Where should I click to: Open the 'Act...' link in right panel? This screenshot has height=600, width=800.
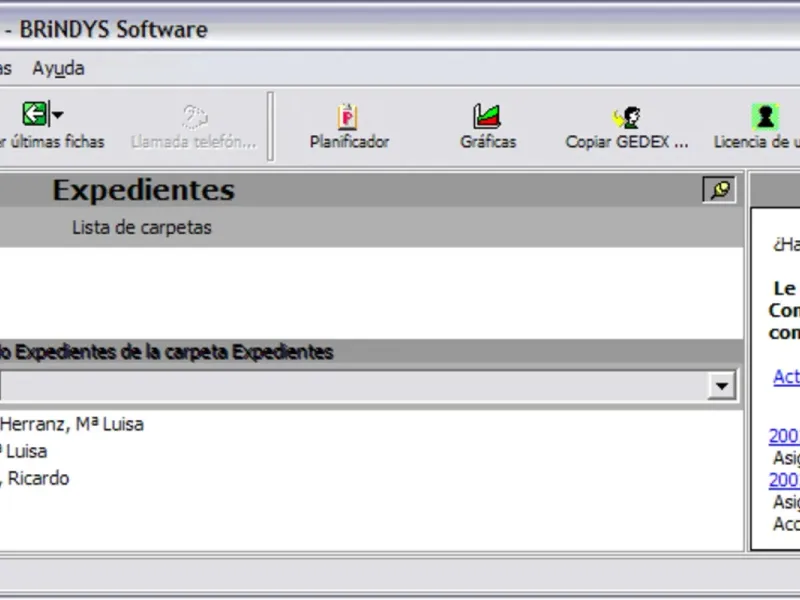click(786, 377)
